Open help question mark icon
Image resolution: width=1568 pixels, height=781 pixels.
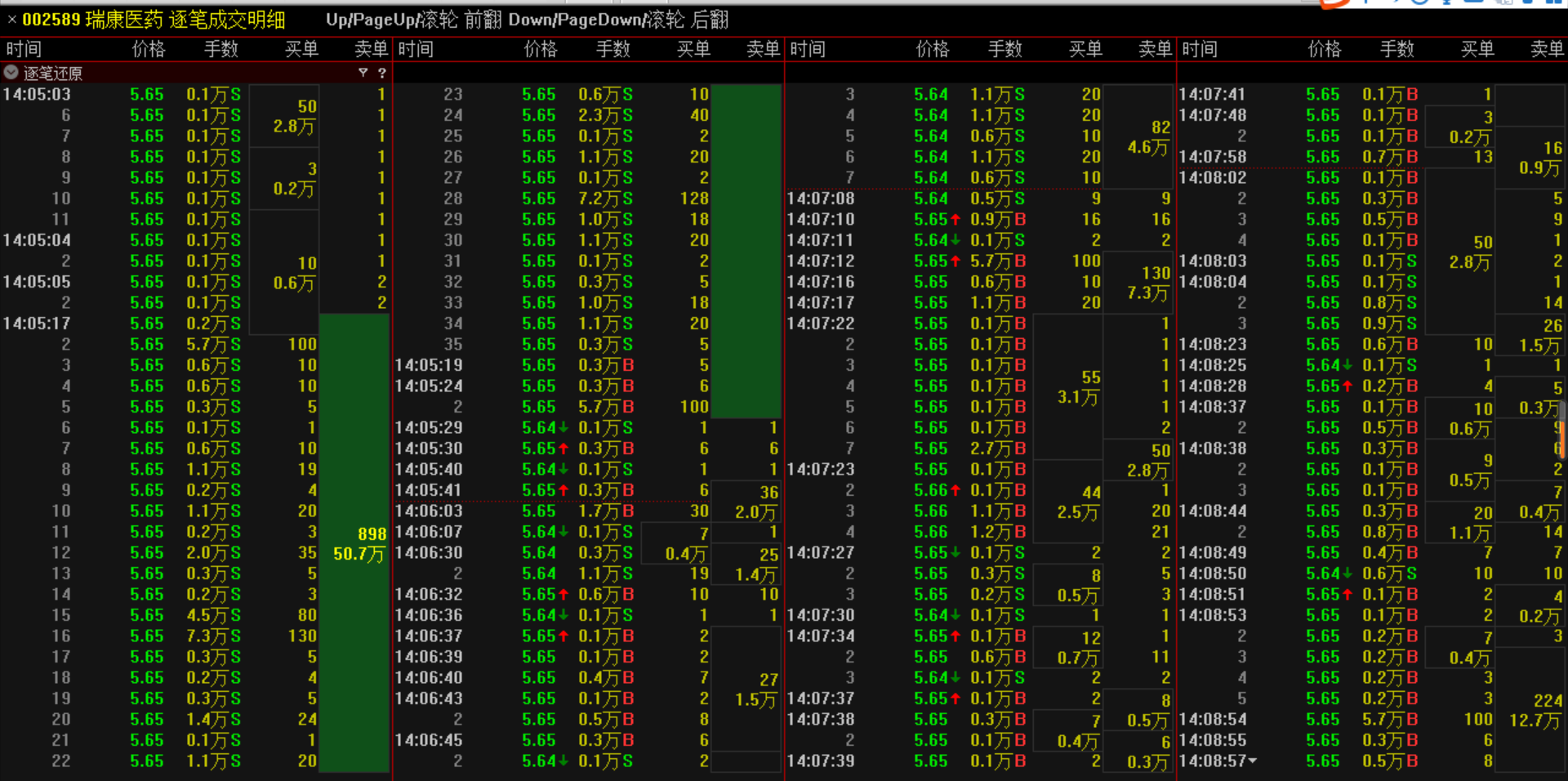click(381, 73)
